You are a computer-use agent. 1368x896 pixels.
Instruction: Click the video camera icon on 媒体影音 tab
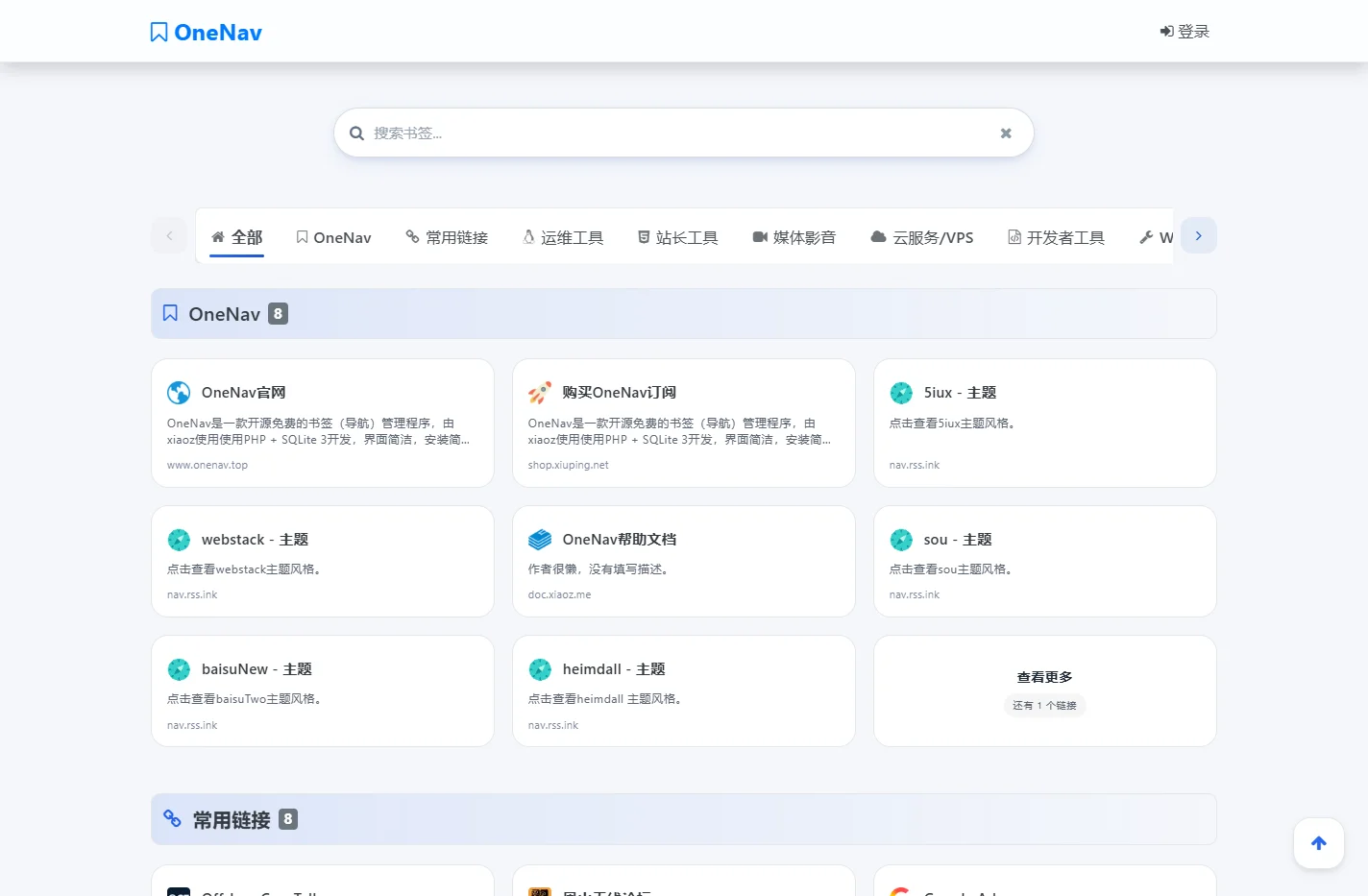click(x=760, y=237)
